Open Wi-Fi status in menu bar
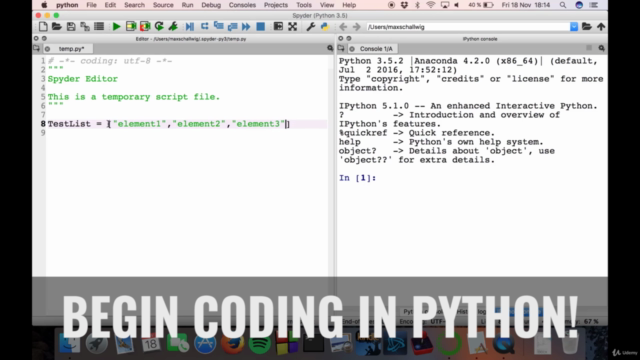This screenshot has height=360, width=640. (430, 5)
